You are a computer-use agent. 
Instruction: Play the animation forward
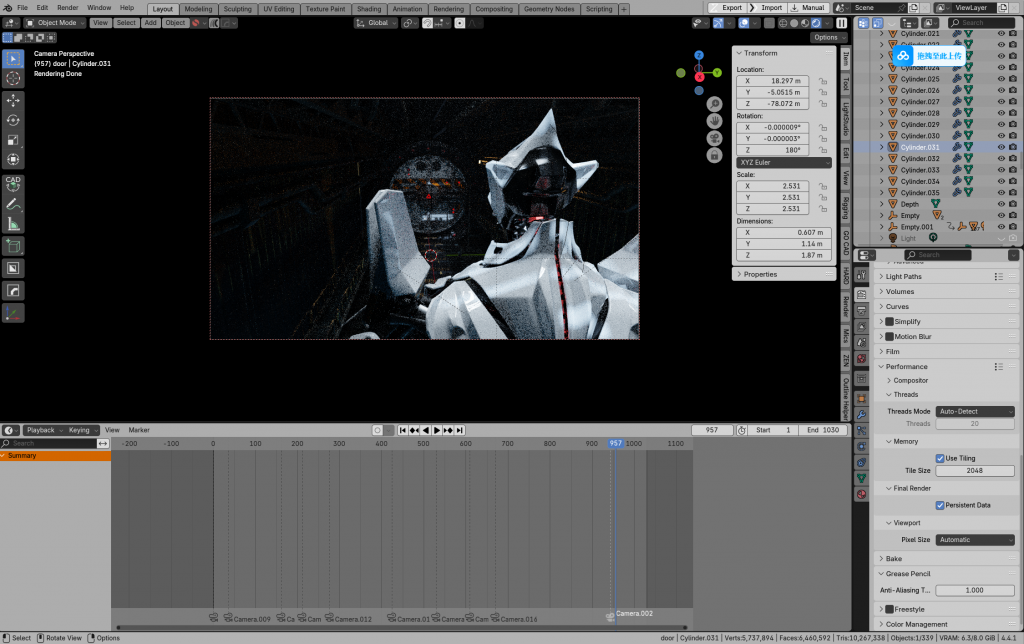437,430
